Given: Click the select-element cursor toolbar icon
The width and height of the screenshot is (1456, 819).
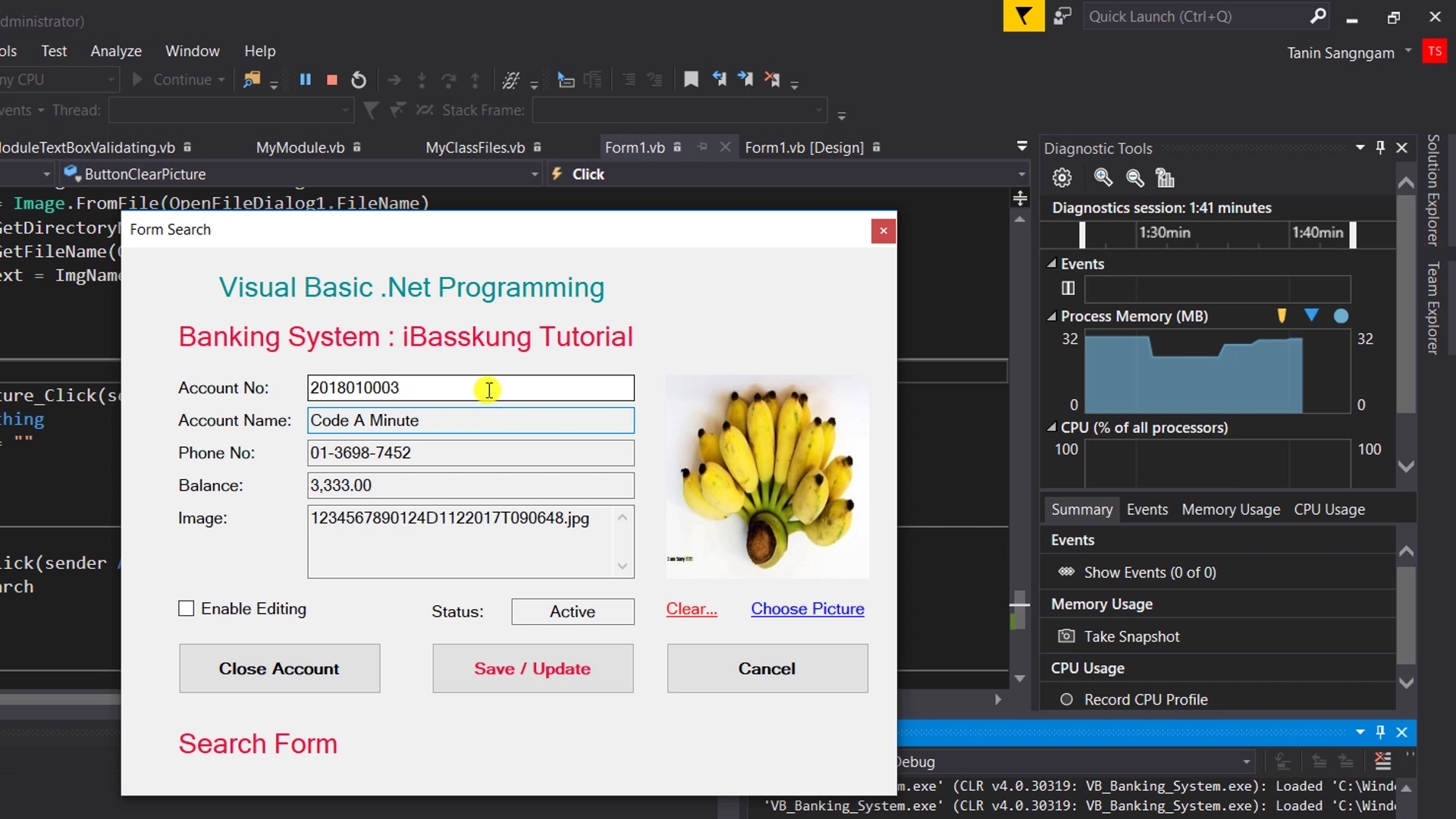Looking at the screenshot, I should point(566,80).
